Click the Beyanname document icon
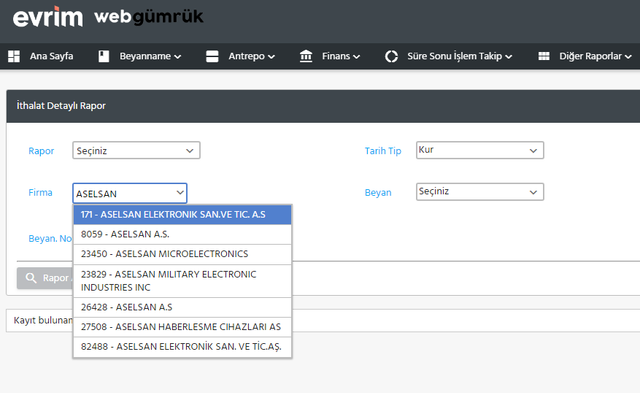Viewport: 640px width, 393px height. click(104, 56)
